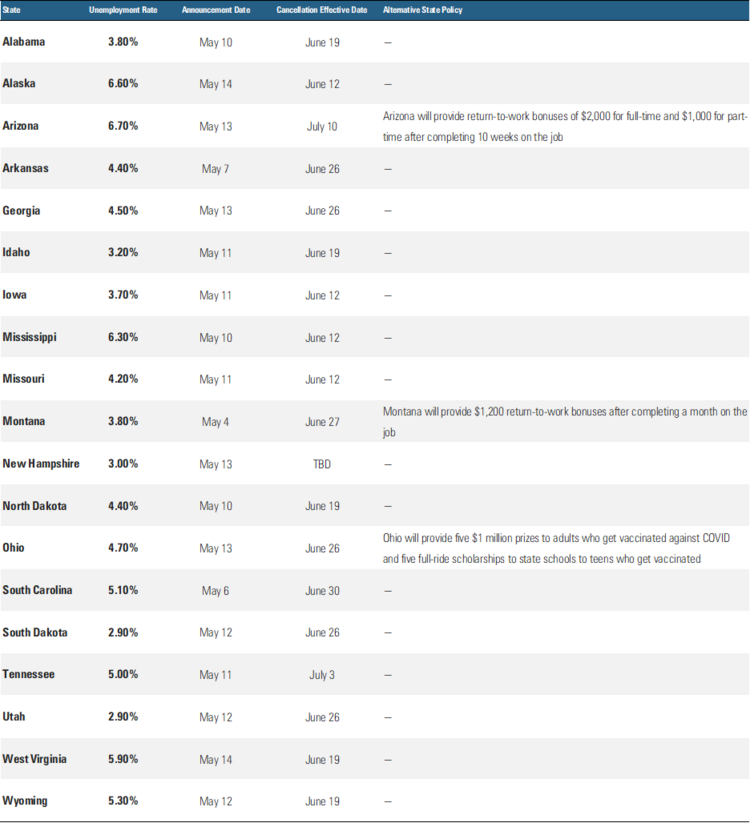Click Arizona's return-to-work bonus policy text
This screenshot has width=750, height=823.
565,126
